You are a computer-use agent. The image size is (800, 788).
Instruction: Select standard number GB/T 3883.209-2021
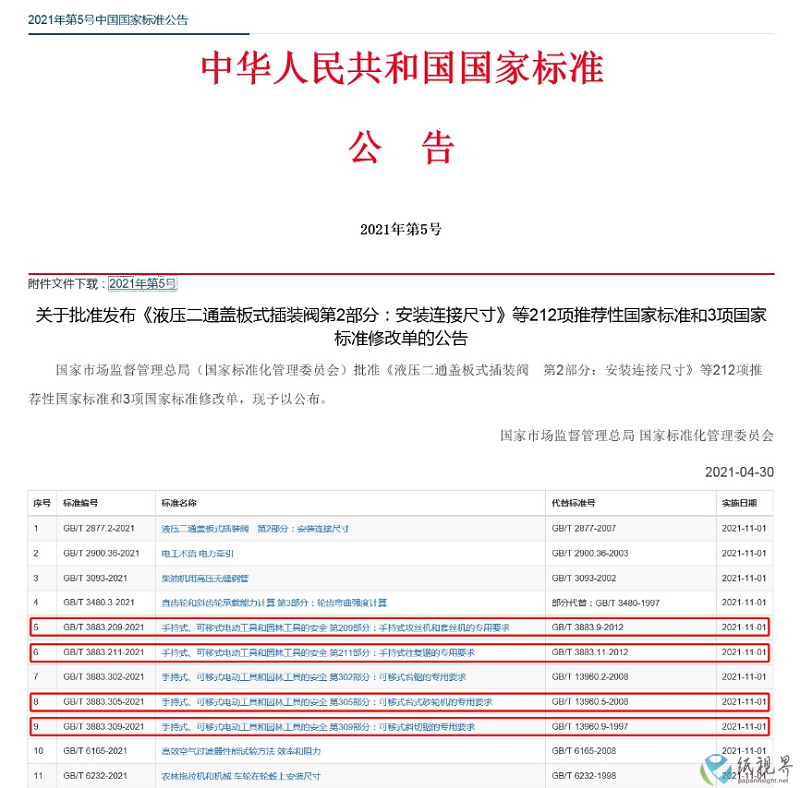(x=104, y=627)
